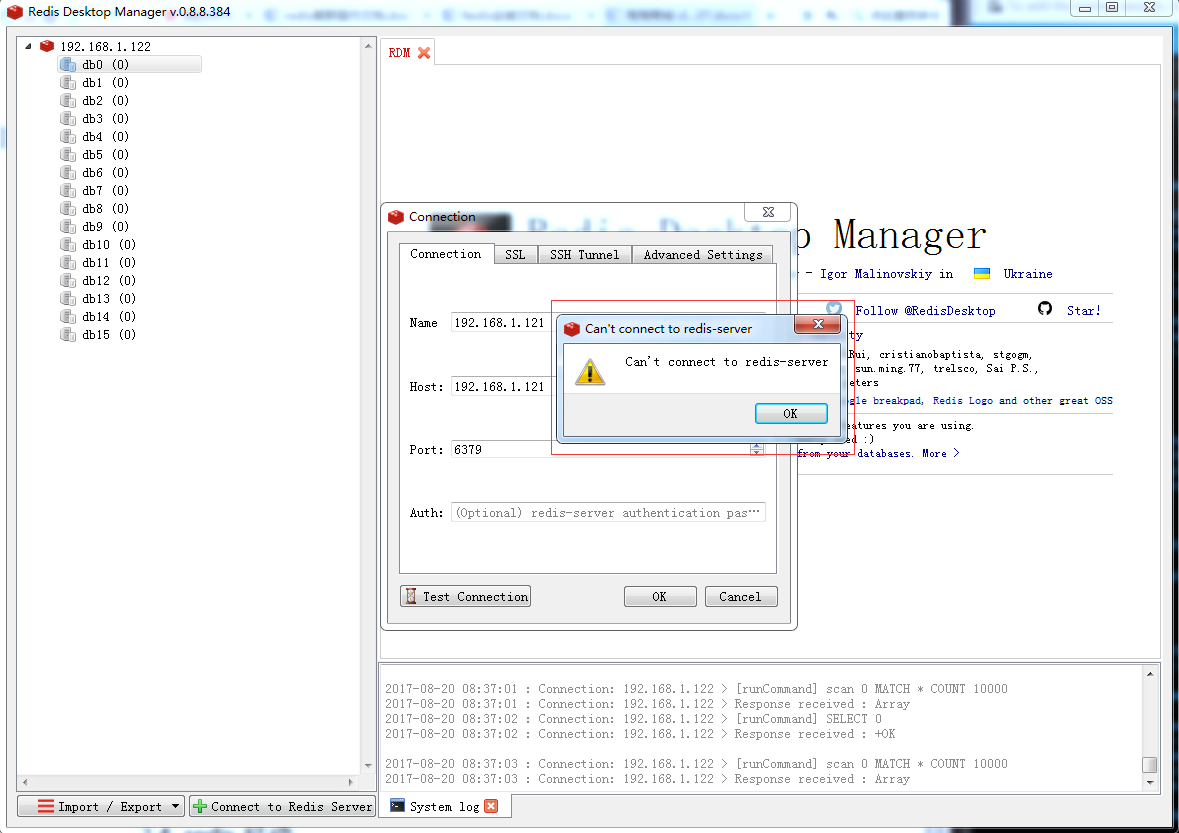1179x833 pixels.
Task: Open the Redis Logo link
Action: 962,401
